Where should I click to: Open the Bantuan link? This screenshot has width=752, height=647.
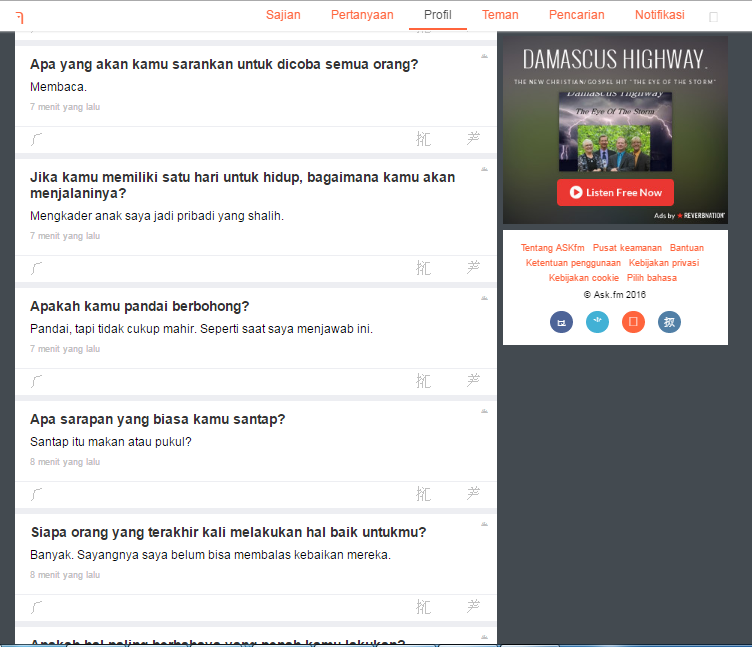[687, 248]
